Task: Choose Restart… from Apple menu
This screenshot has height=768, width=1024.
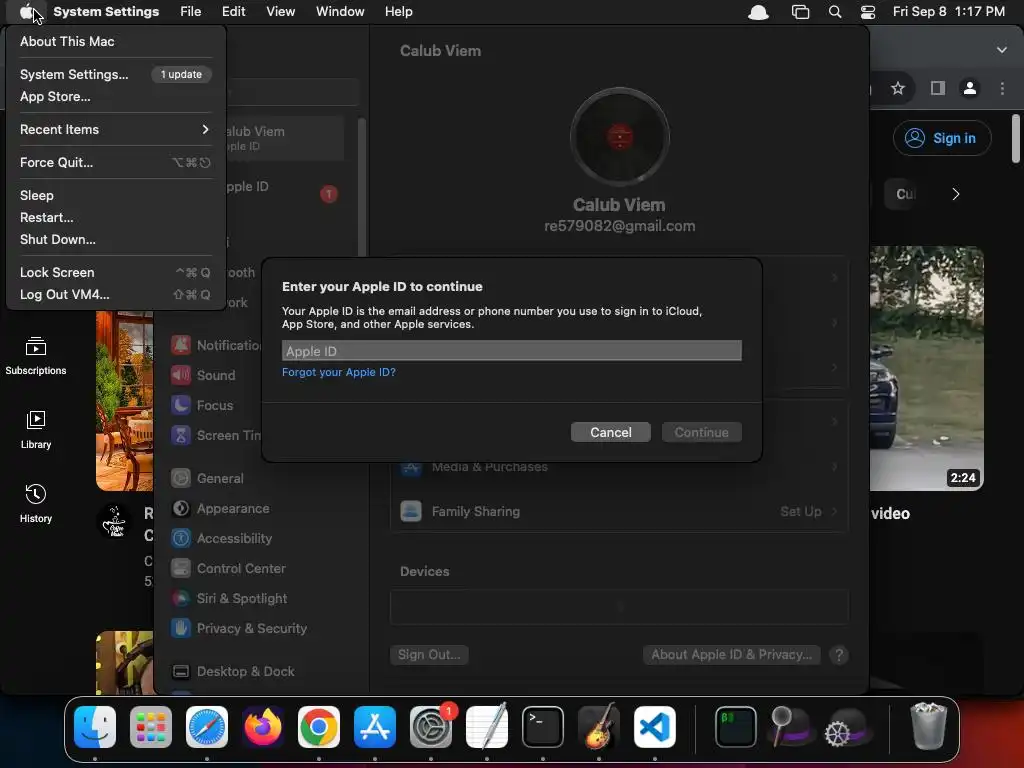Action: click(x=114, y=217)
